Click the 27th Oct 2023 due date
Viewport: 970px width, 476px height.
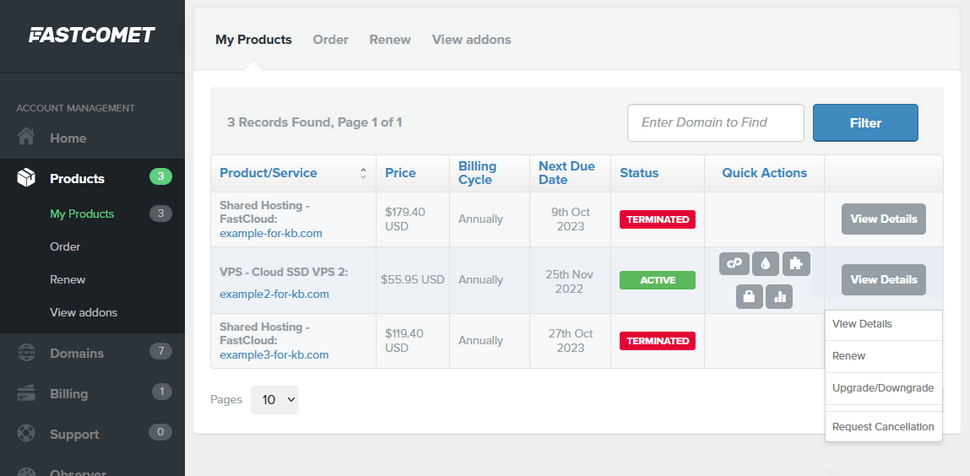[x=570, y=340]
